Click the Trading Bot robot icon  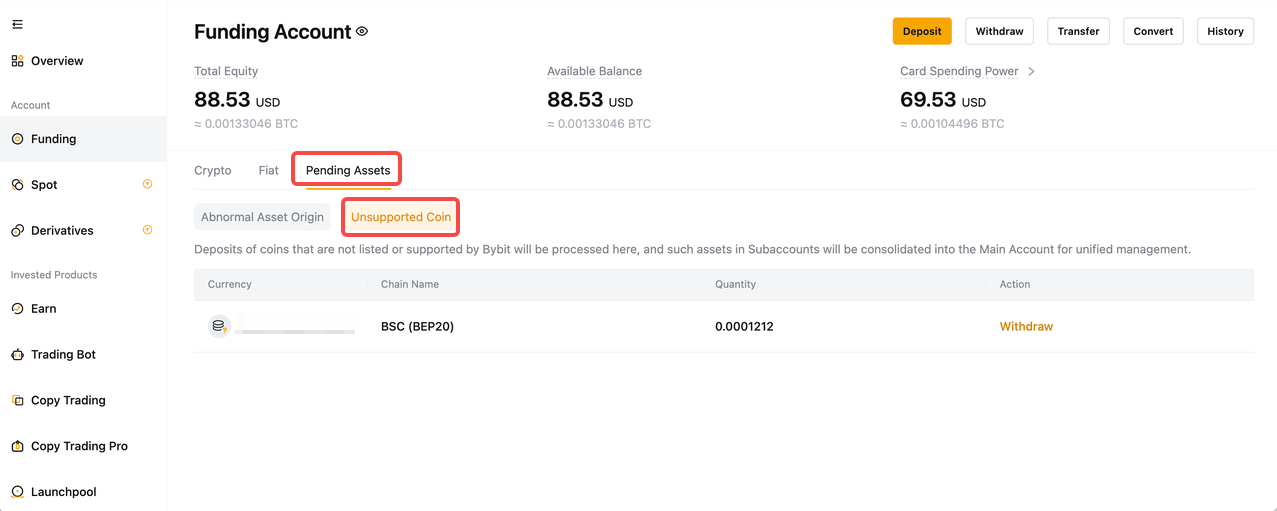(17, 355)
